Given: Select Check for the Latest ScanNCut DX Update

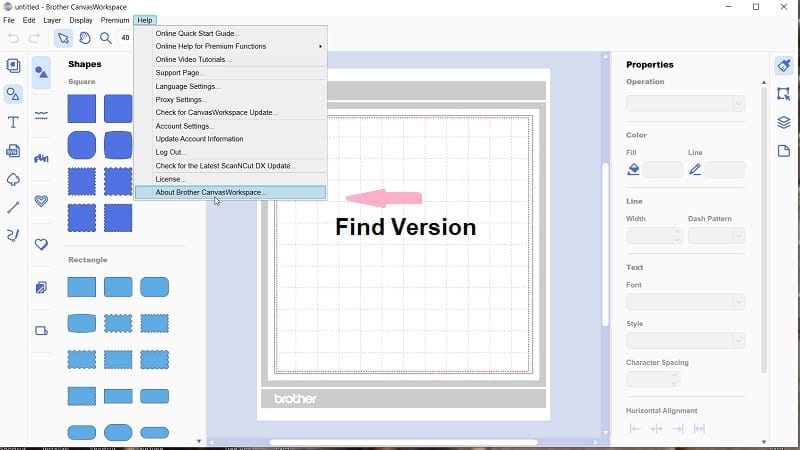Looking at the screenshot, I should pos(231,166).
